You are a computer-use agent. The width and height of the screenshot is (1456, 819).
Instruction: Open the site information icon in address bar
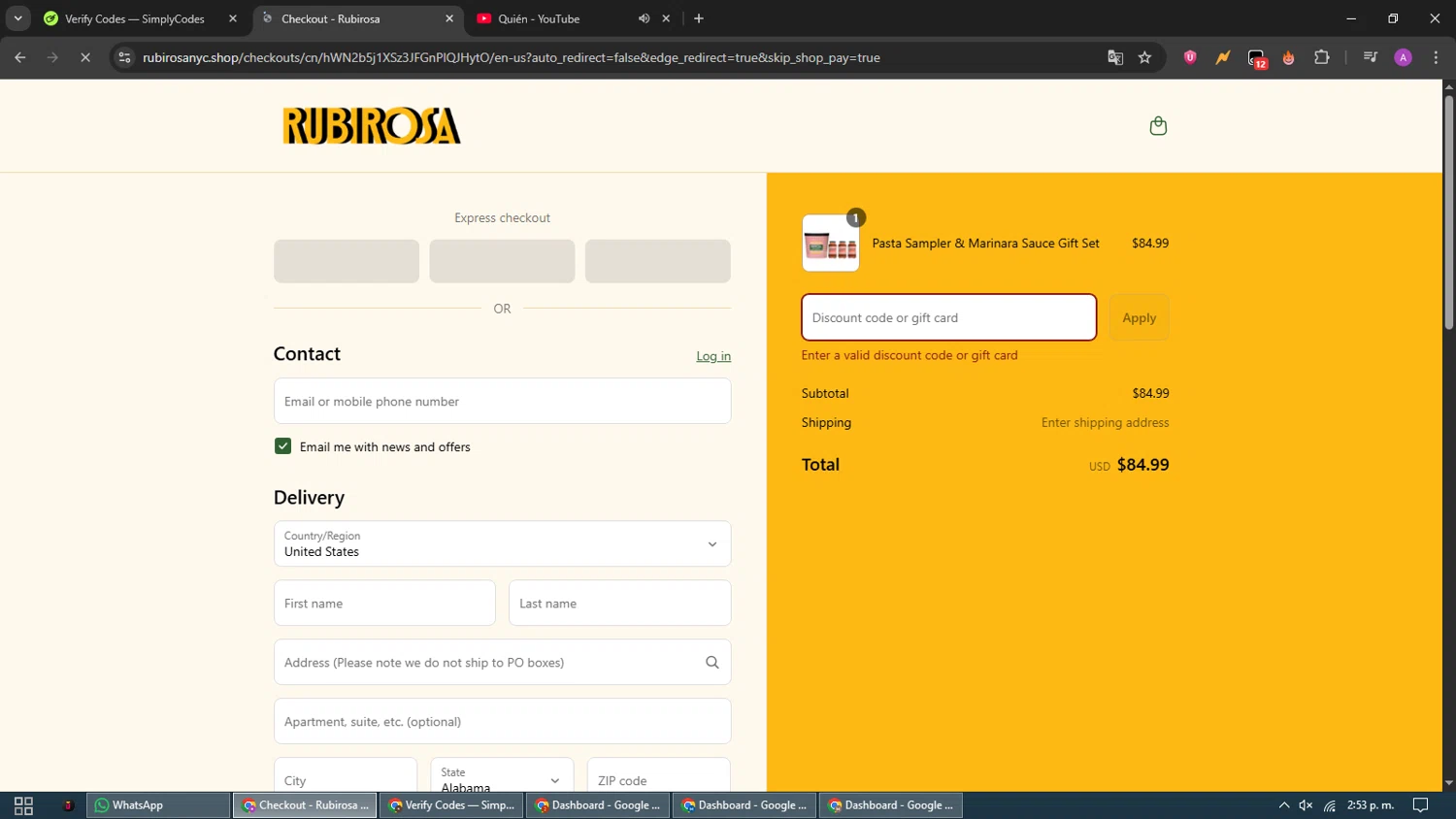click(x=124, y=57)
